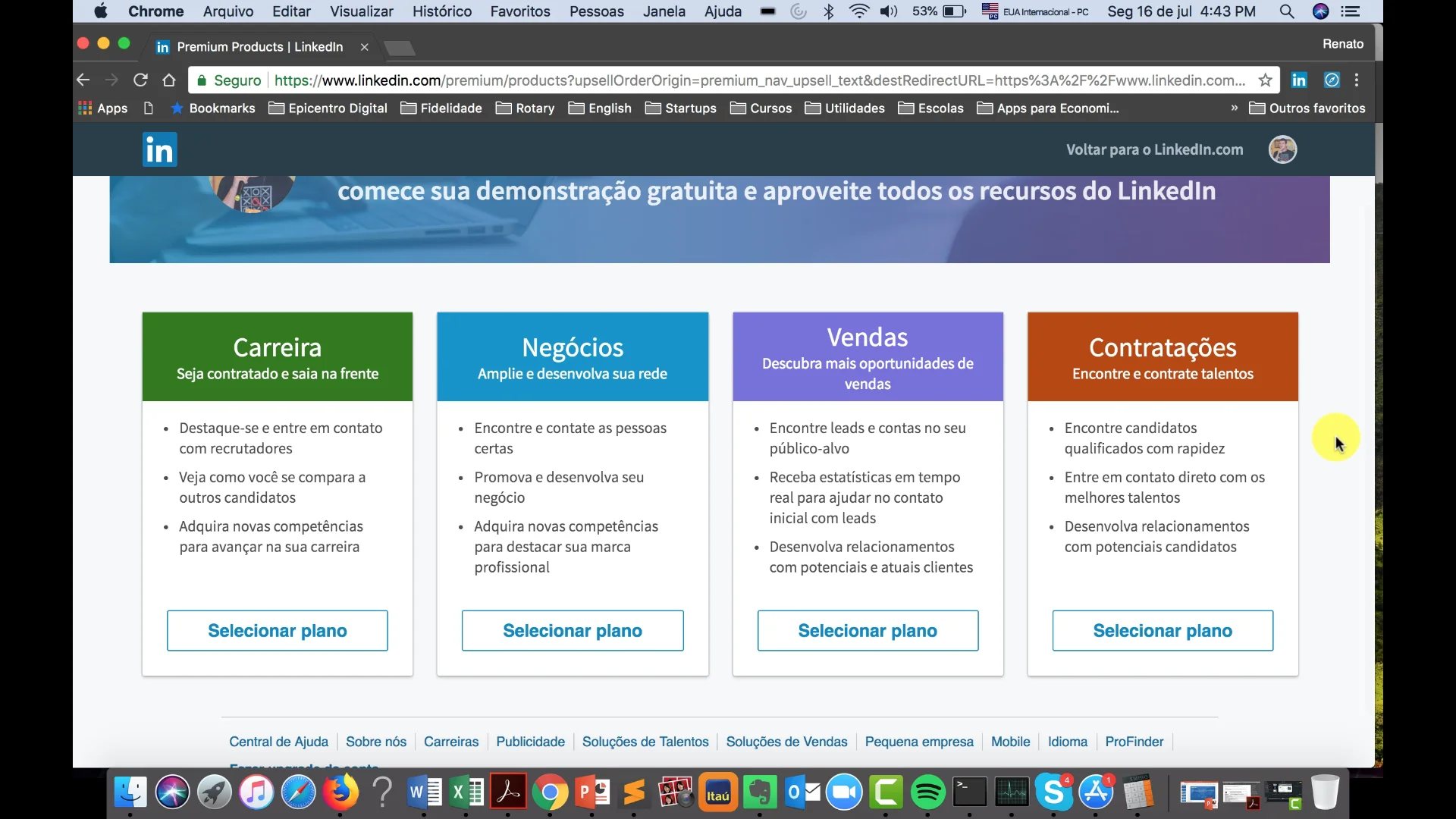Go back with the browser back arrow

tap(83, 80)
